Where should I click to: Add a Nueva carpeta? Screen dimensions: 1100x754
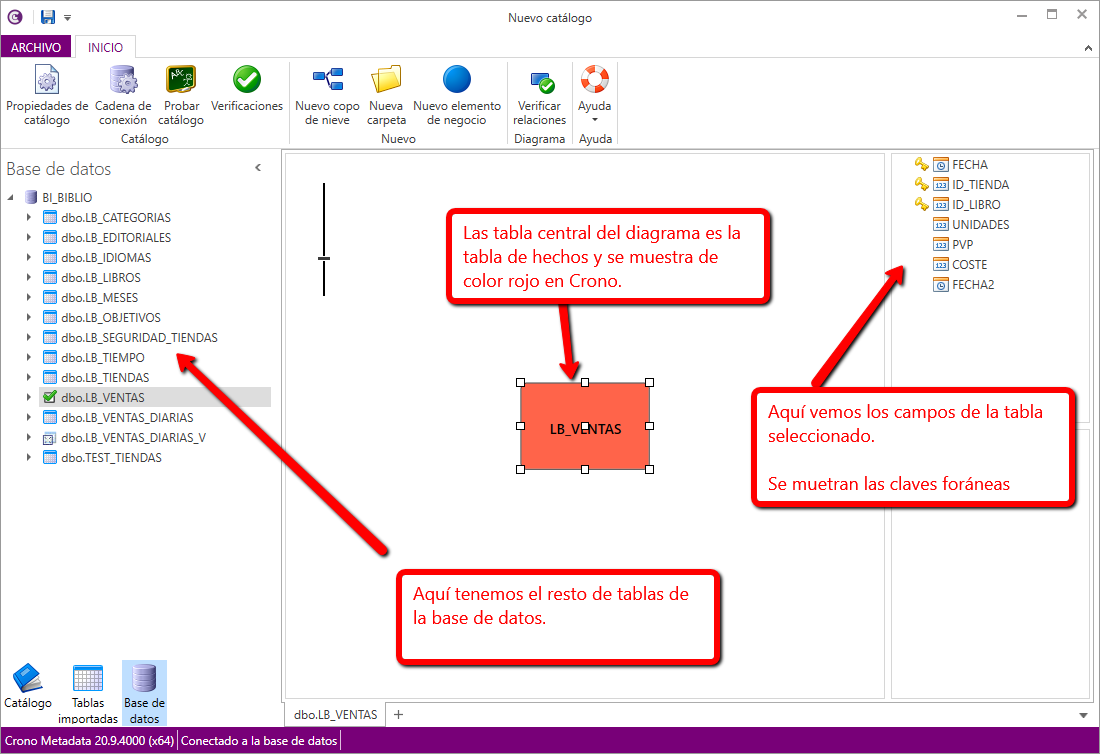(x=386, y=97)
